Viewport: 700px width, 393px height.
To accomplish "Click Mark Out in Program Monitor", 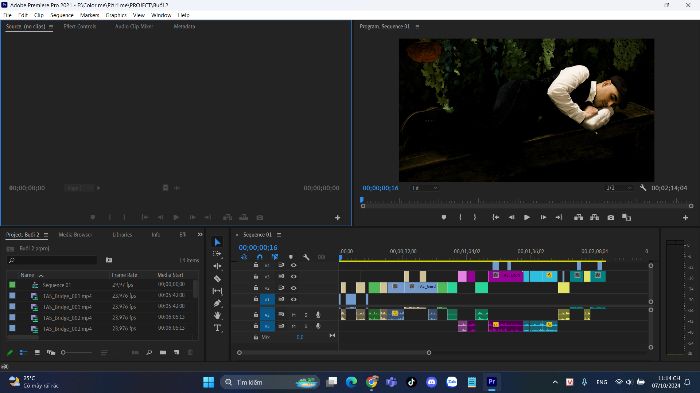I will (475, 217).
